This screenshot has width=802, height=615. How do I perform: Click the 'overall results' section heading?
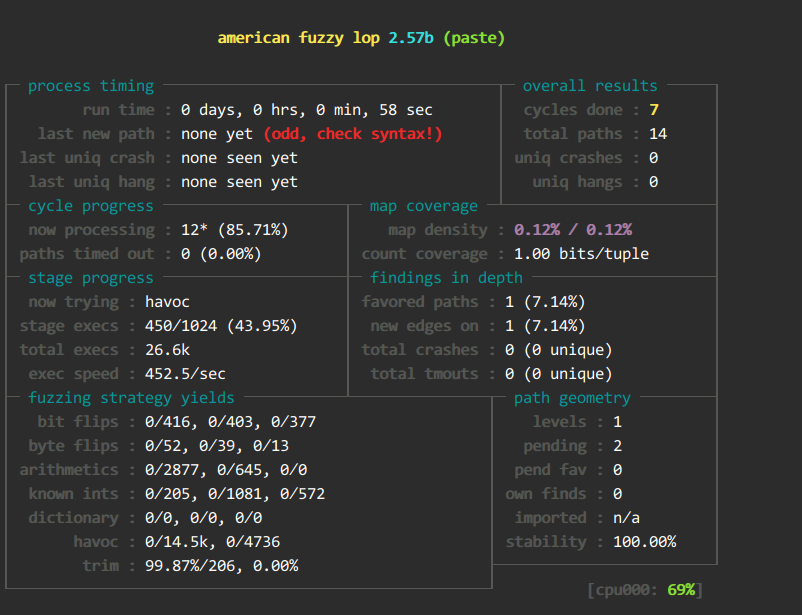590,86
